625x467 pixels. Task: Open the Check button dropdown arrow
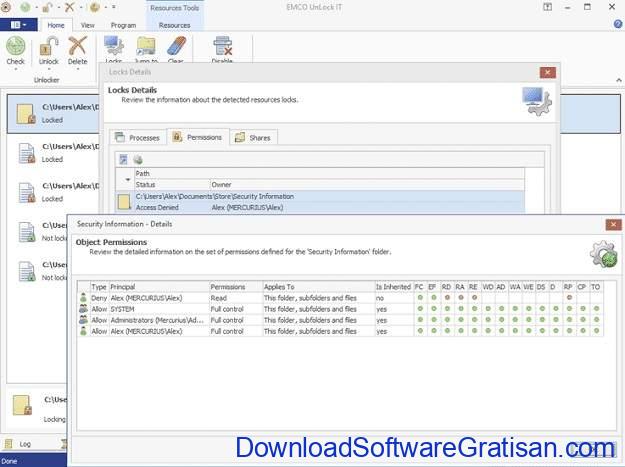[x=16, y=69]
